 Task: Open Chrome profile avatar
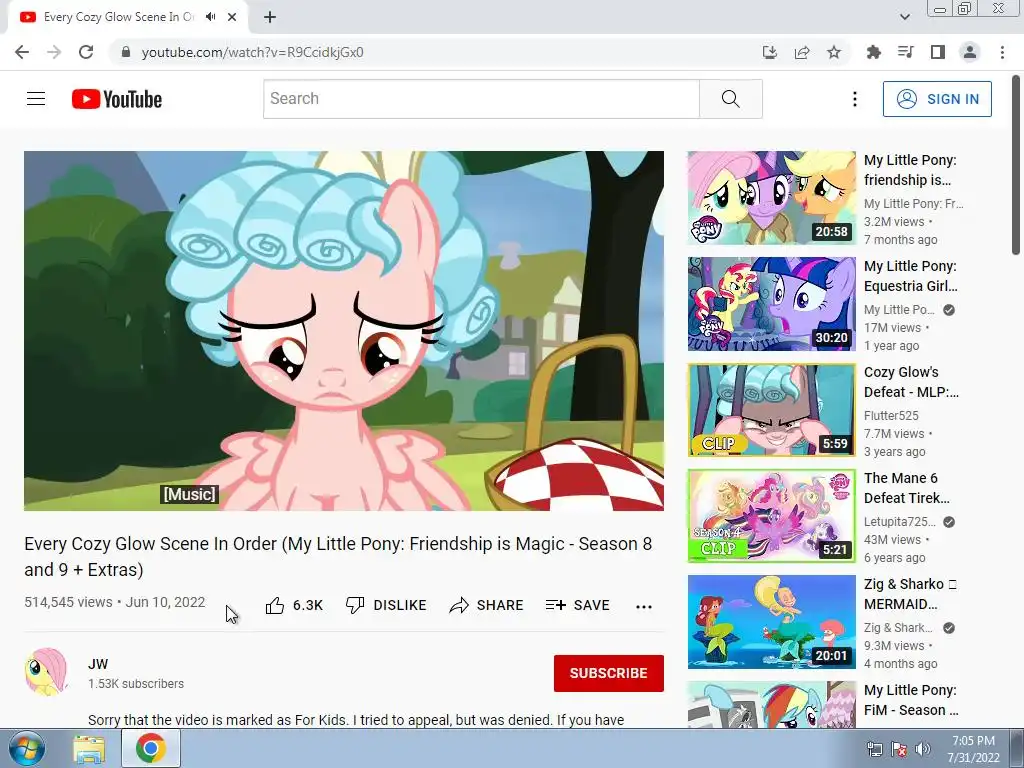(x=970, y=52)
